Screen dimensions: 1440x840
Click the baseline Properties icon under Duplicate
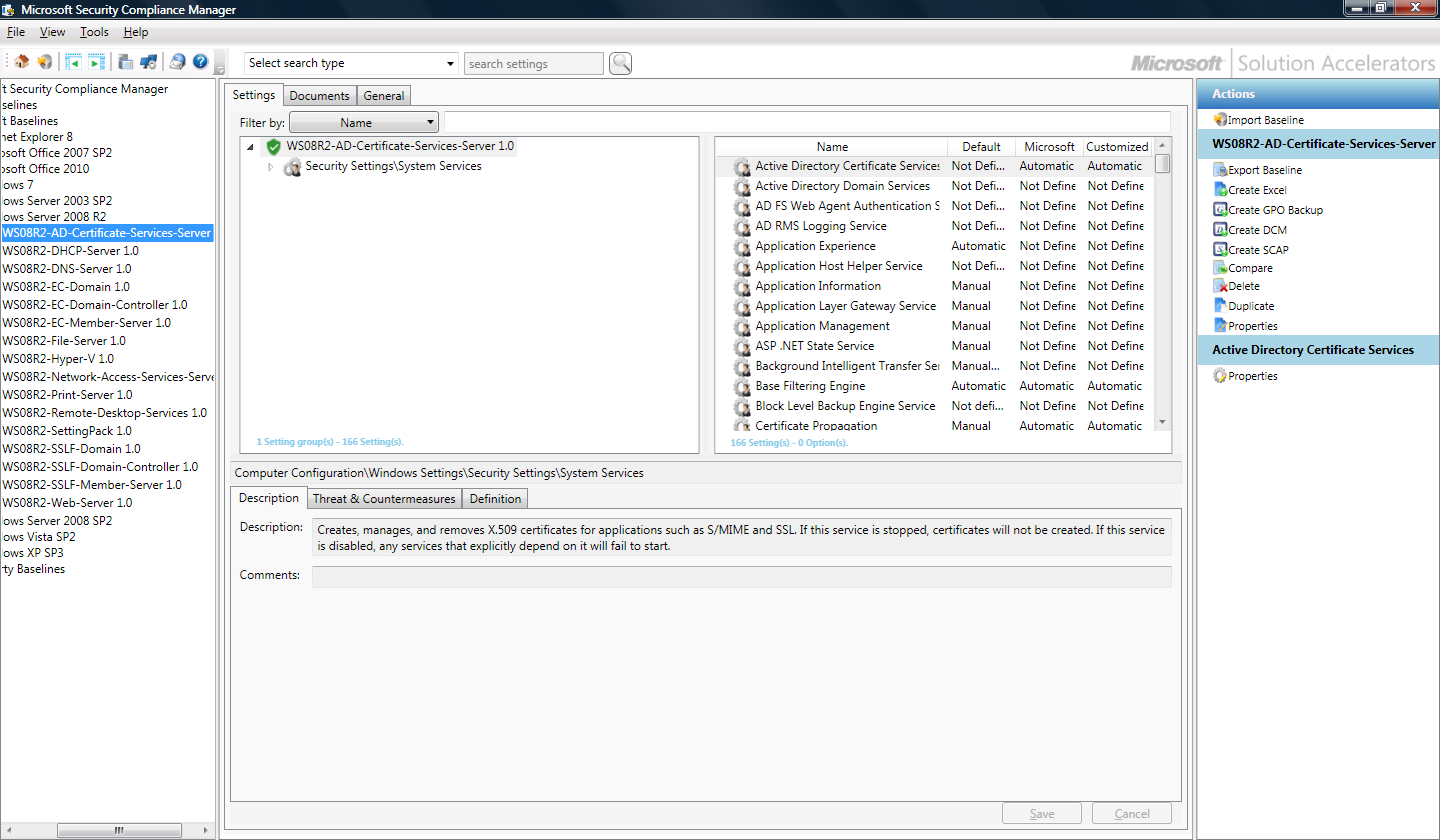[1220, 326]
